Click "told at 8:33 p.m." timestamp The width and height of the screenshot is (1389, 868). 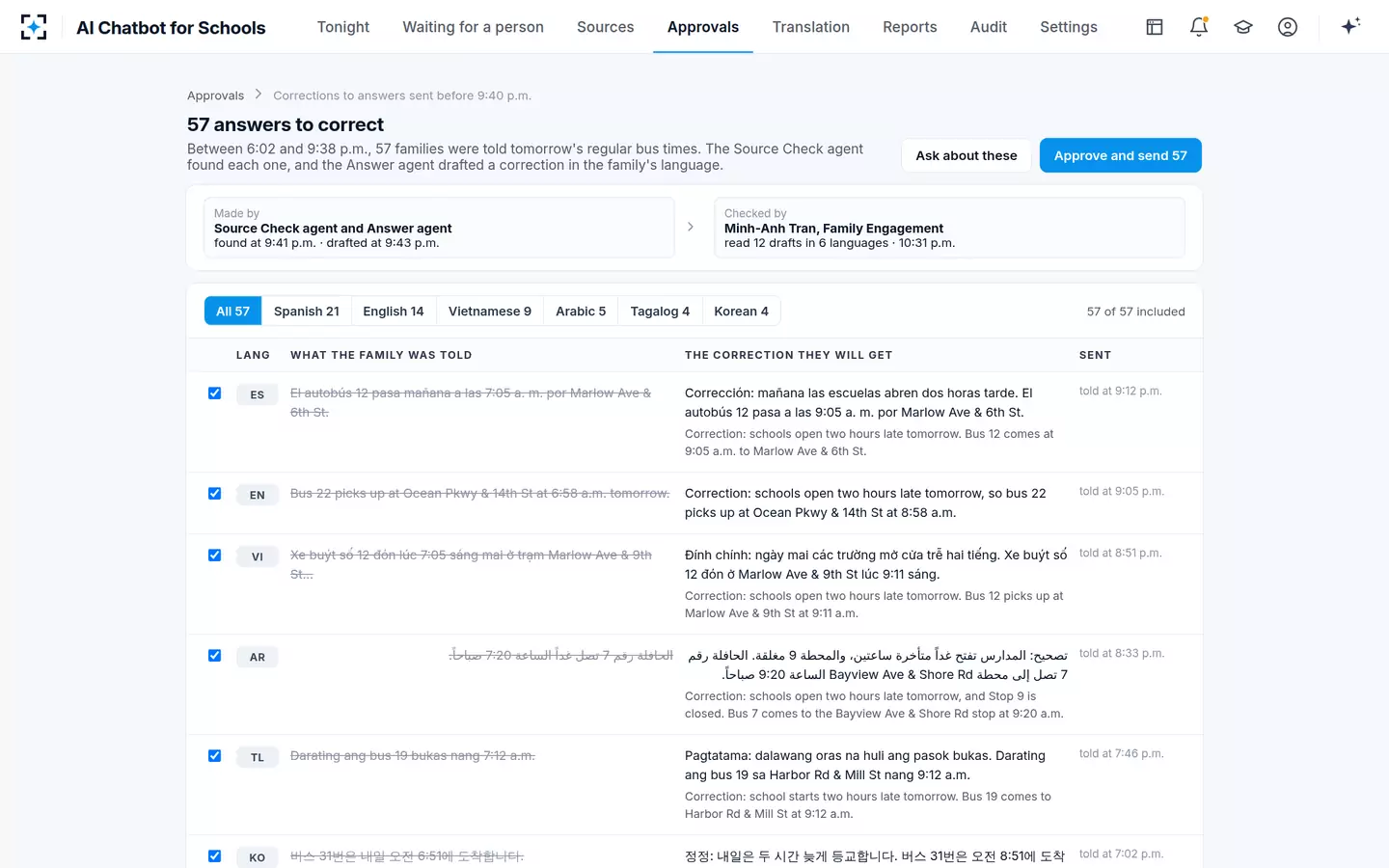click(x=1121, y=653)
